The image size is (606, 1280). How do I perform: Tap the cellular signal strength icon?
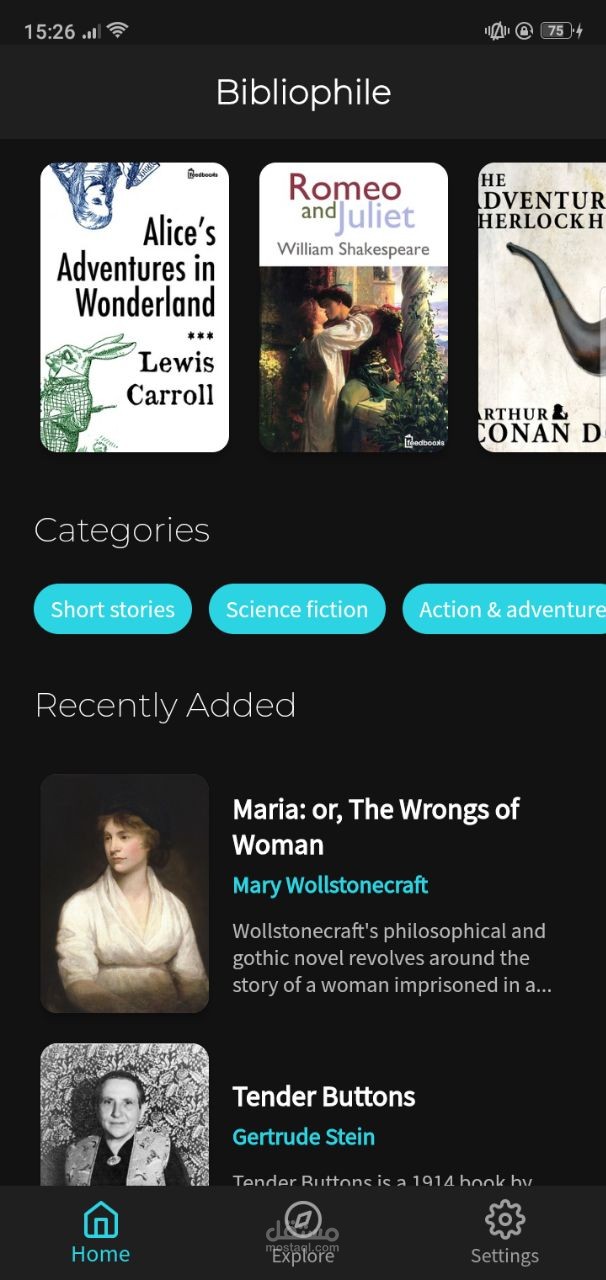point(92,31)
